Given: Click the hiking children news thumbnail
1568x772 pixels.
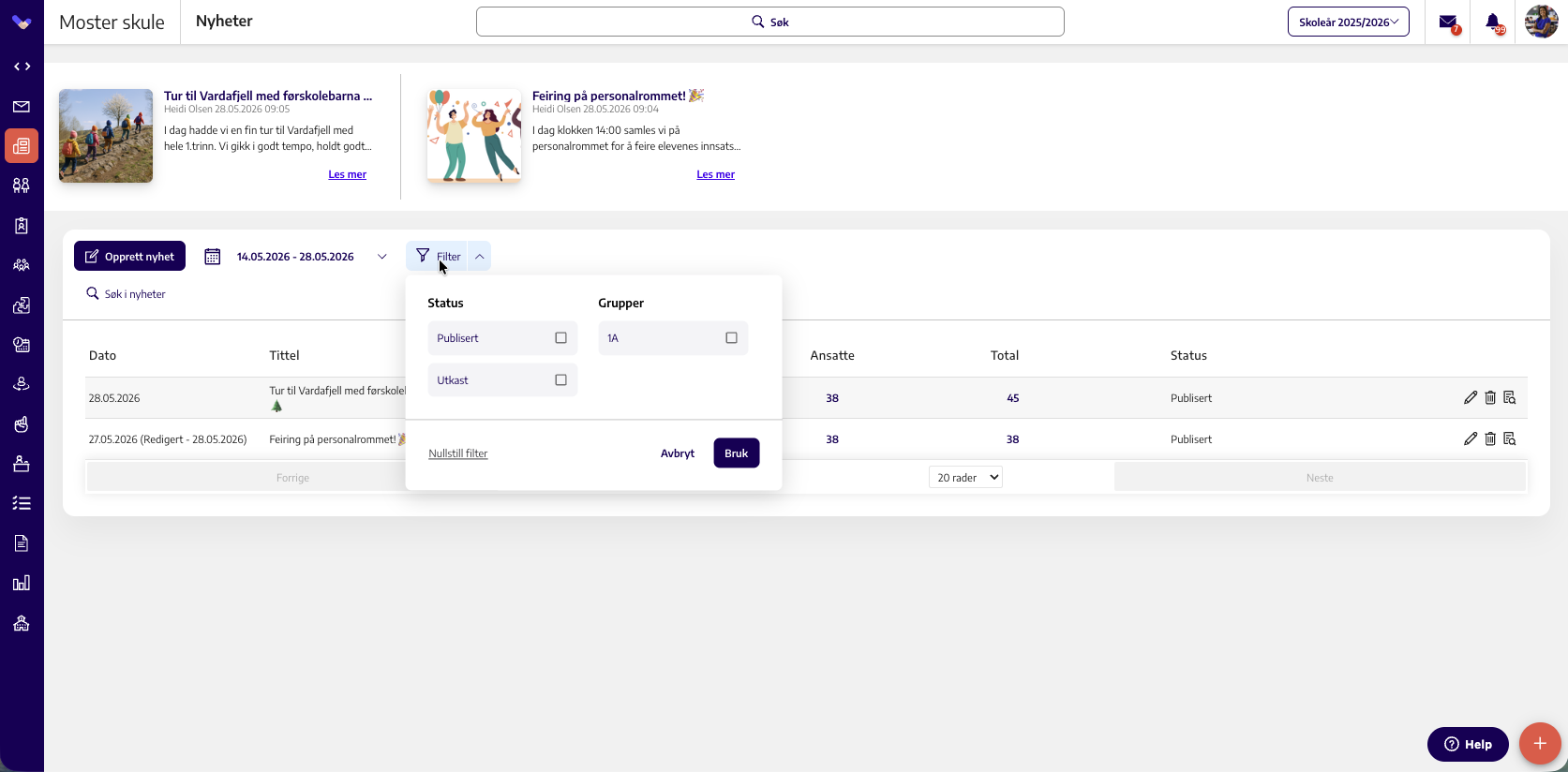Looking at the screenshot, I should tap(106, 136).
